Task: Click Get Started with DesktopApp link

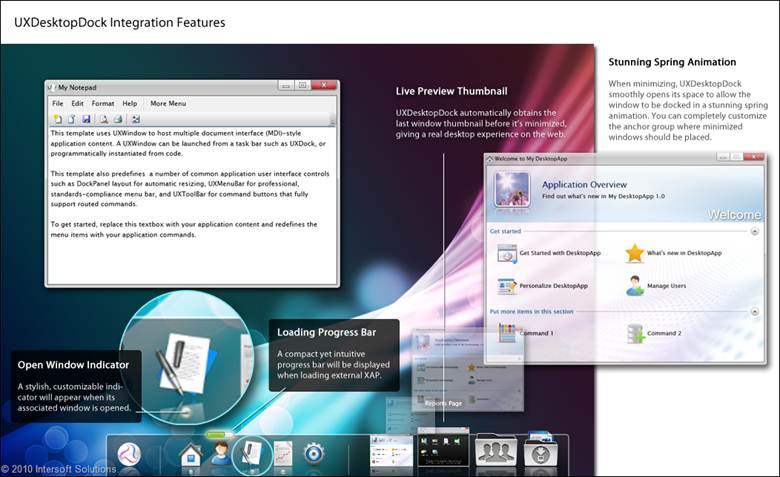Action: 560,253
